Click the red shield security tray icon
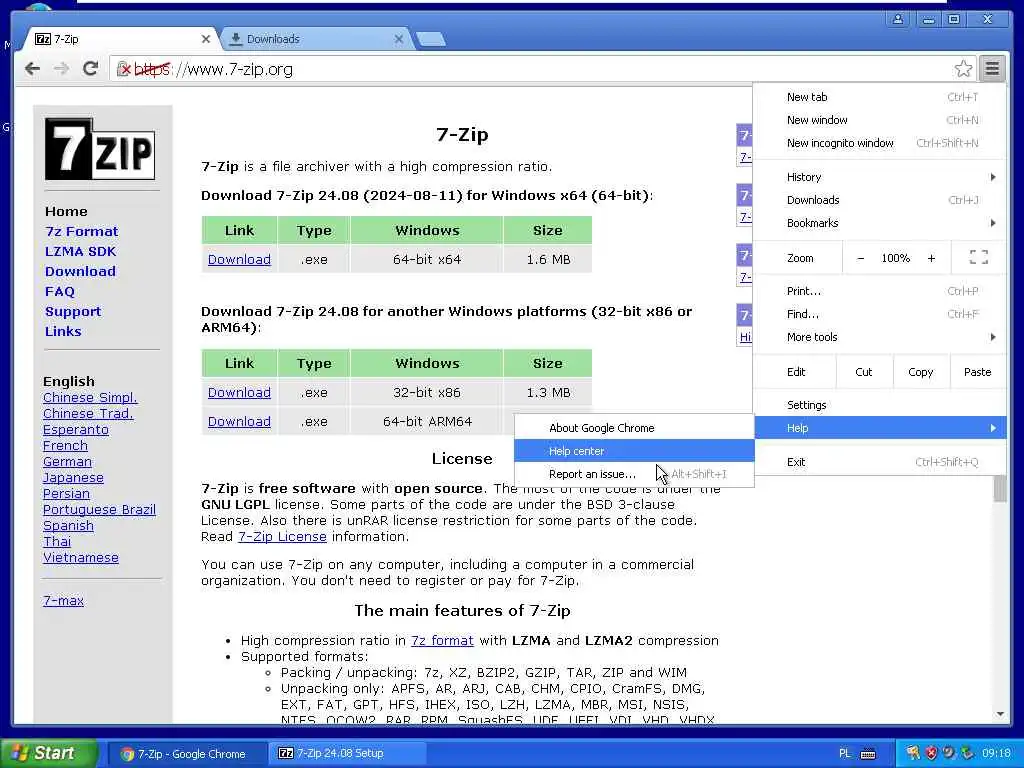1024x768 pixels. [x=931, y=754]
